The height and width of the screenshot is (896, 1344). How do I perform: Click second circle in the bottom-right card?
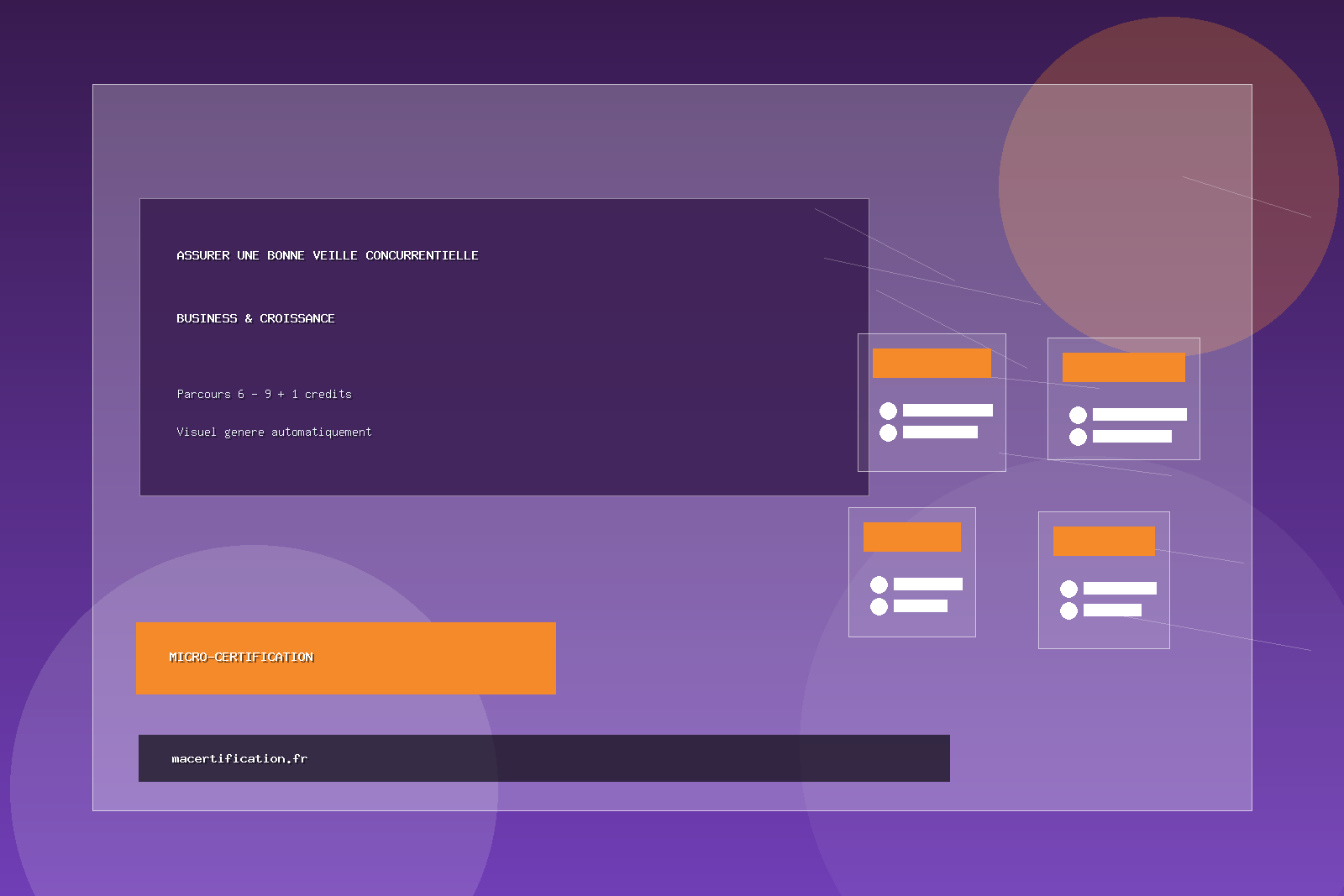pos(1068,610)
